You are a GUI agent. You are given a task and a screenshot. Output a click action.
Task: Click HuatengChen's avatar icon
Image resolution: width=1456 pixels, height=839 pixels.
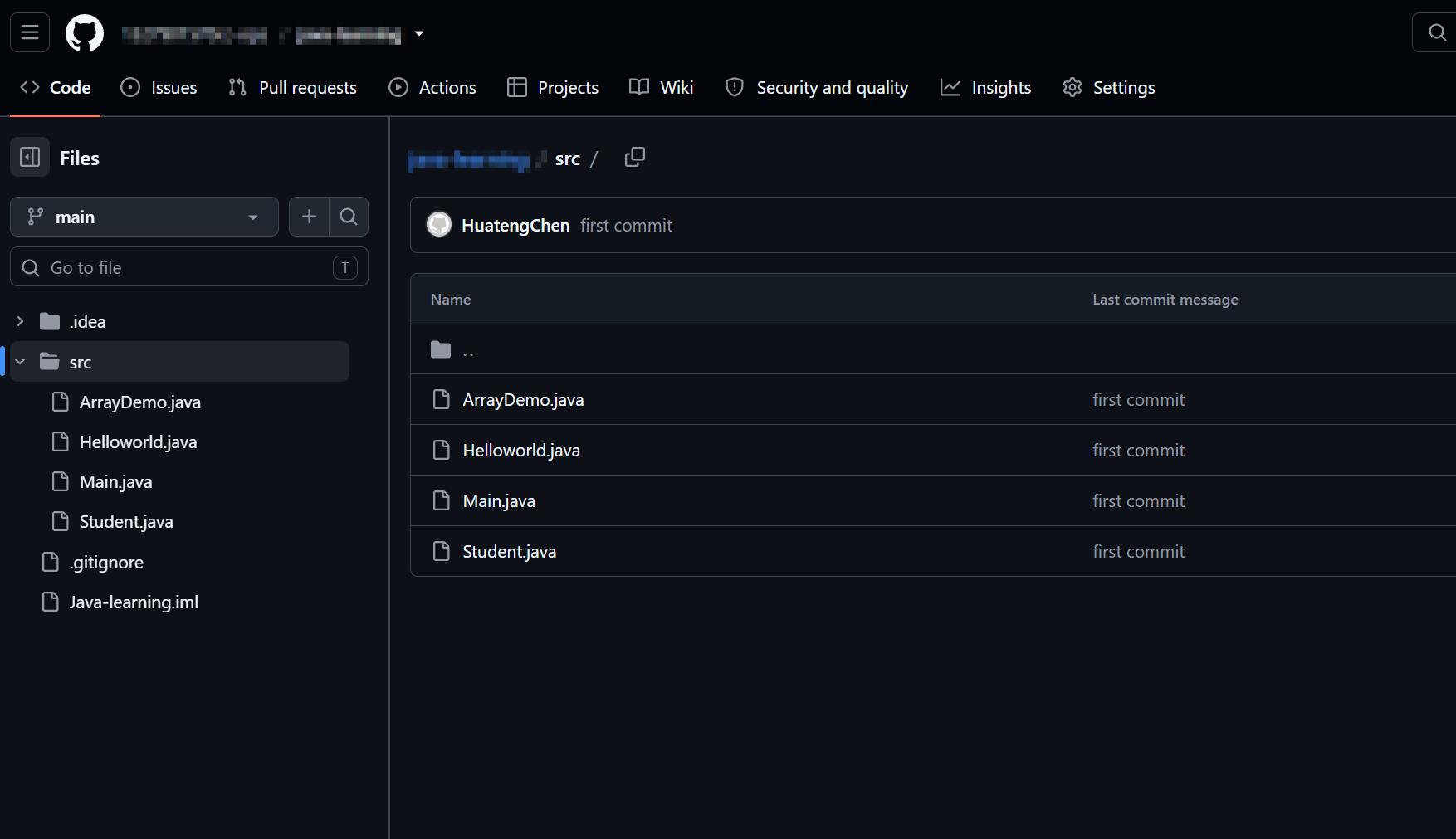[x=439, y=224]
